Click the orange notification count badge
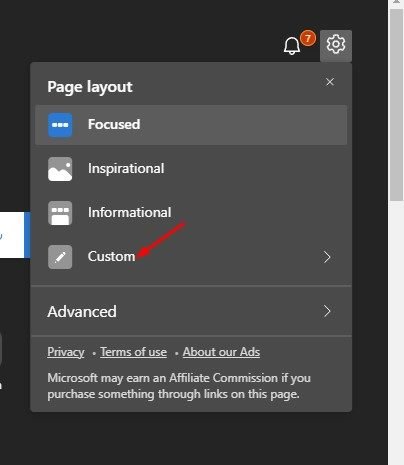This screenshot has width=404, height=465. 308,38
